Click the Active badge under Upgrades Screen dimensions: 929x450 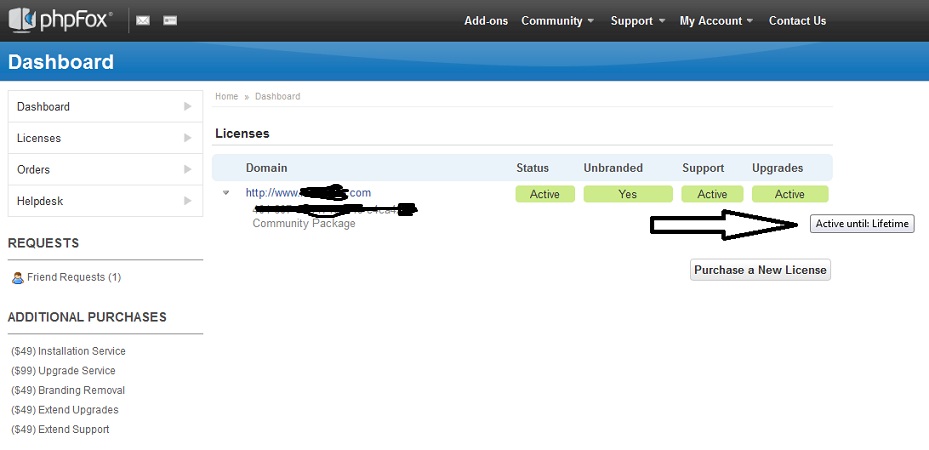(790, 194)
